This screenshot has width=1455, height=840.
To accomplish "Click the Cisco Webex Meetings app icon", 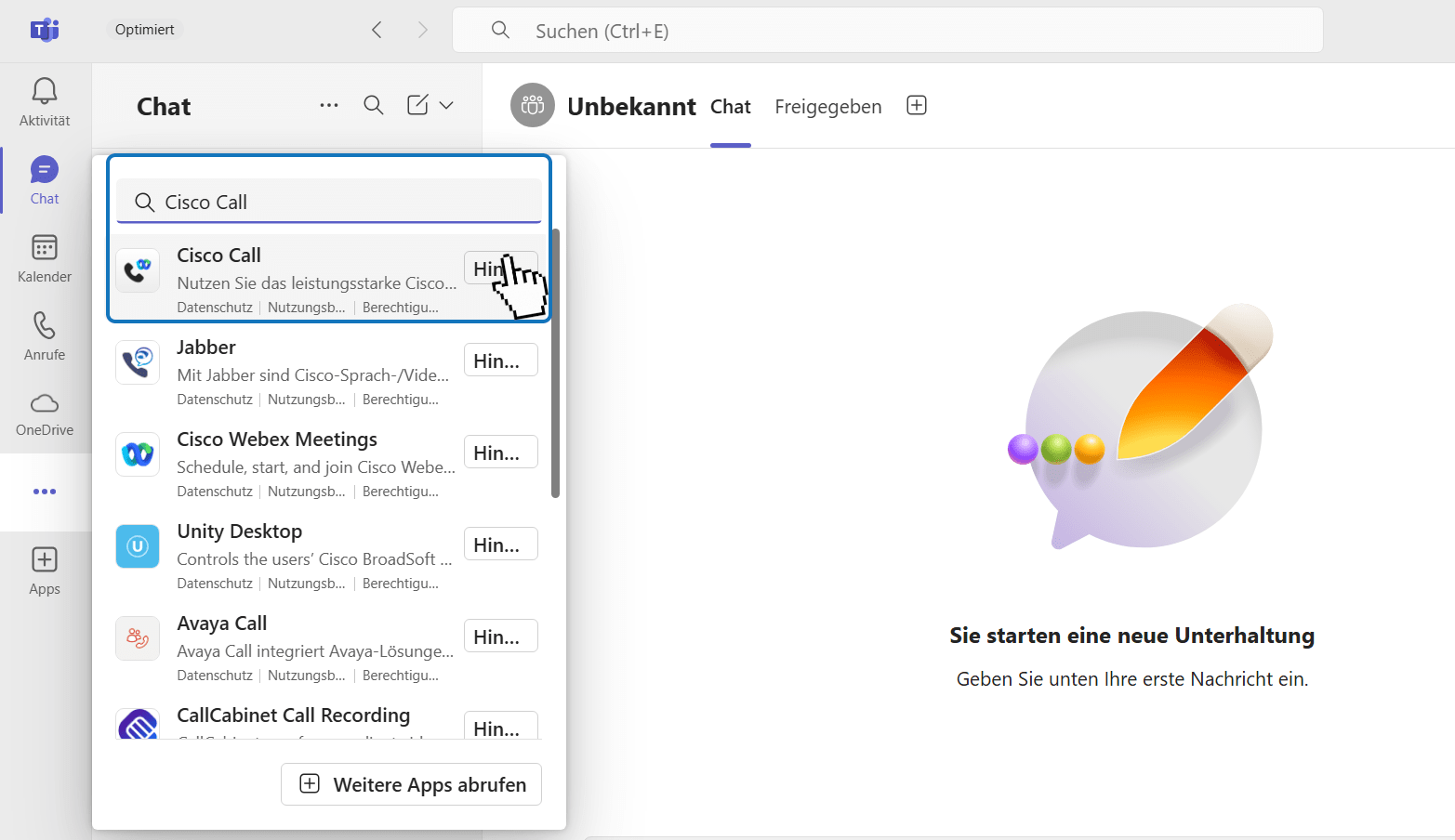I will (x=138, y=454).
